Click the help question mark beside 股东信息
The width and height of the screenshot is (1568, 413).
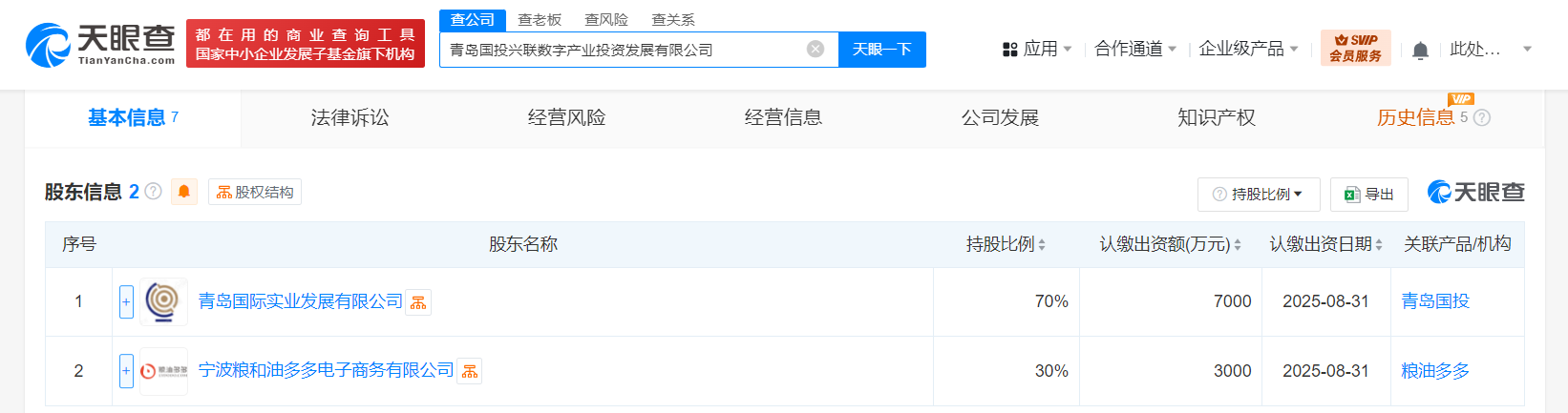[x=153, y=192]
